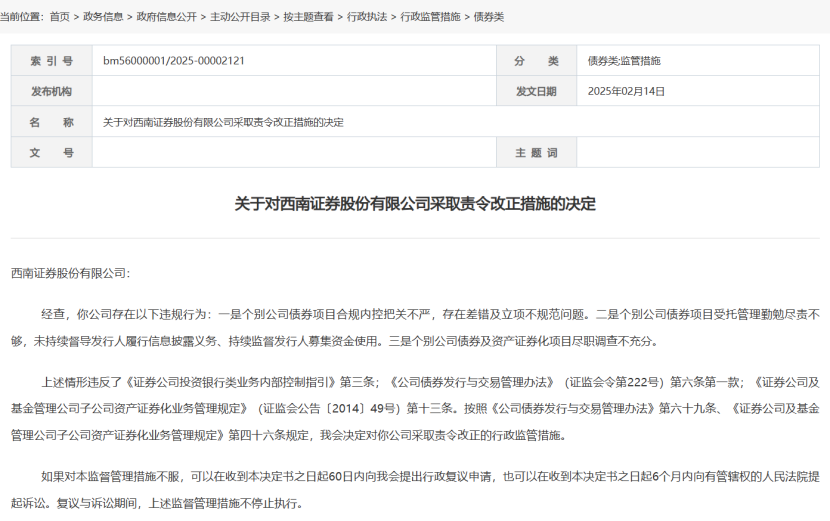Image resolution: width=830 pixels, height=521 pixels.
Task: Click the 文号 label cell
Action: coord(51,152)
